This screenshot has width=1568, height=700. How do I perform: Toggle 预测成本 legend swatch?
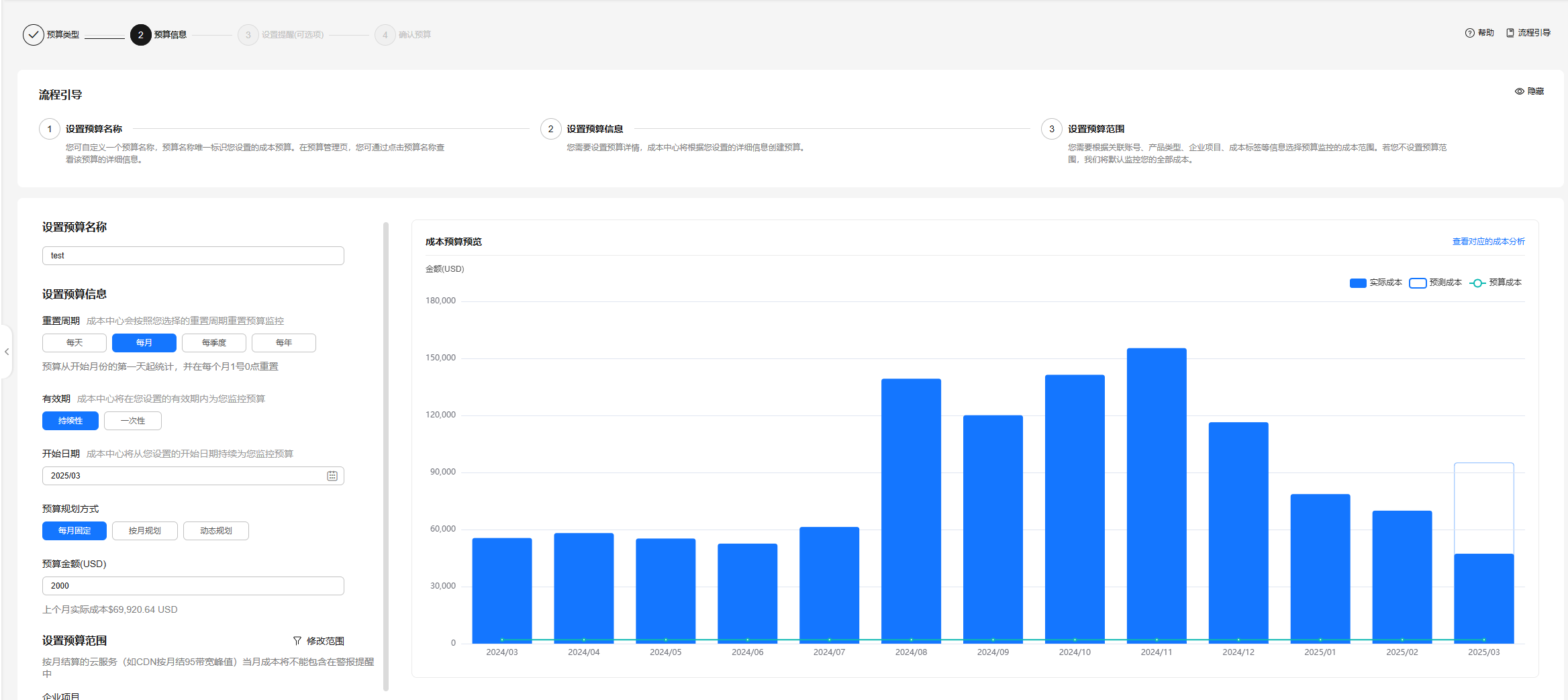click(x=1418, y=283)
